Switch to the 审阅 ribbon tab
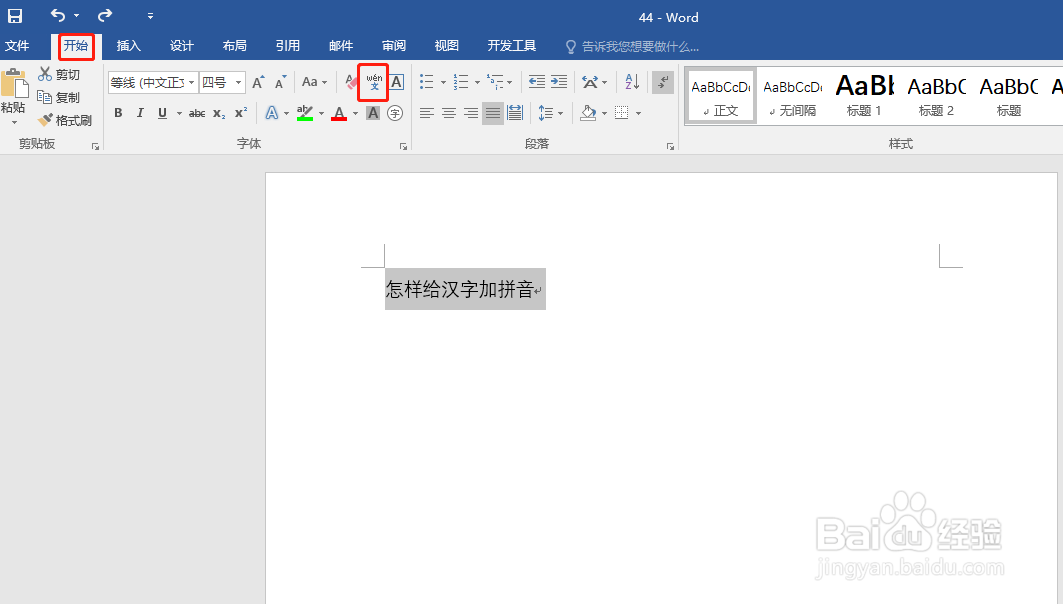1063x604 pixels. point(393,46)
